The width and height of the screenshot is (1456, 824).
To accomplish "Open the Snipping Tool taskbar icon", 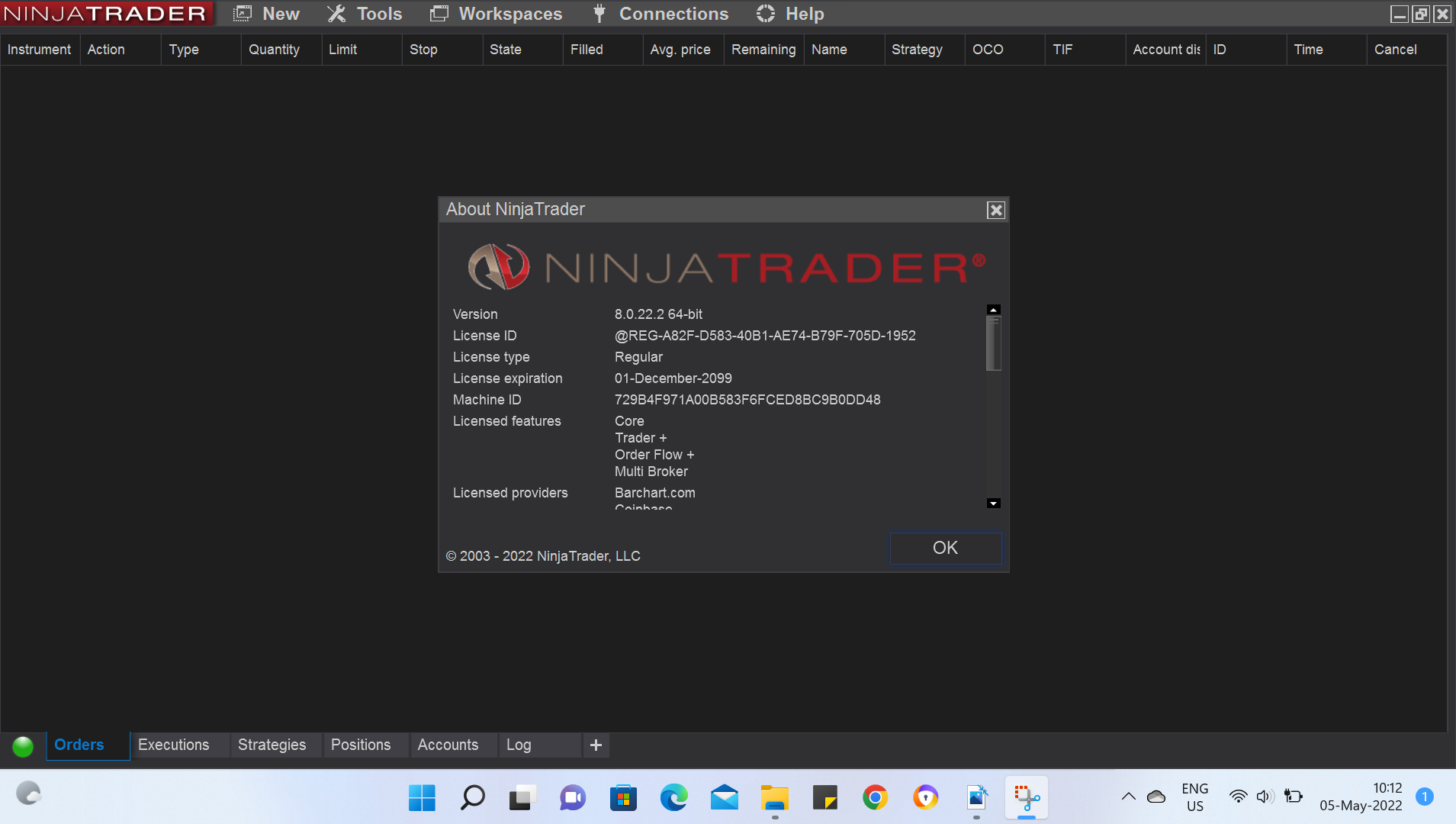I will (1027, 798).
